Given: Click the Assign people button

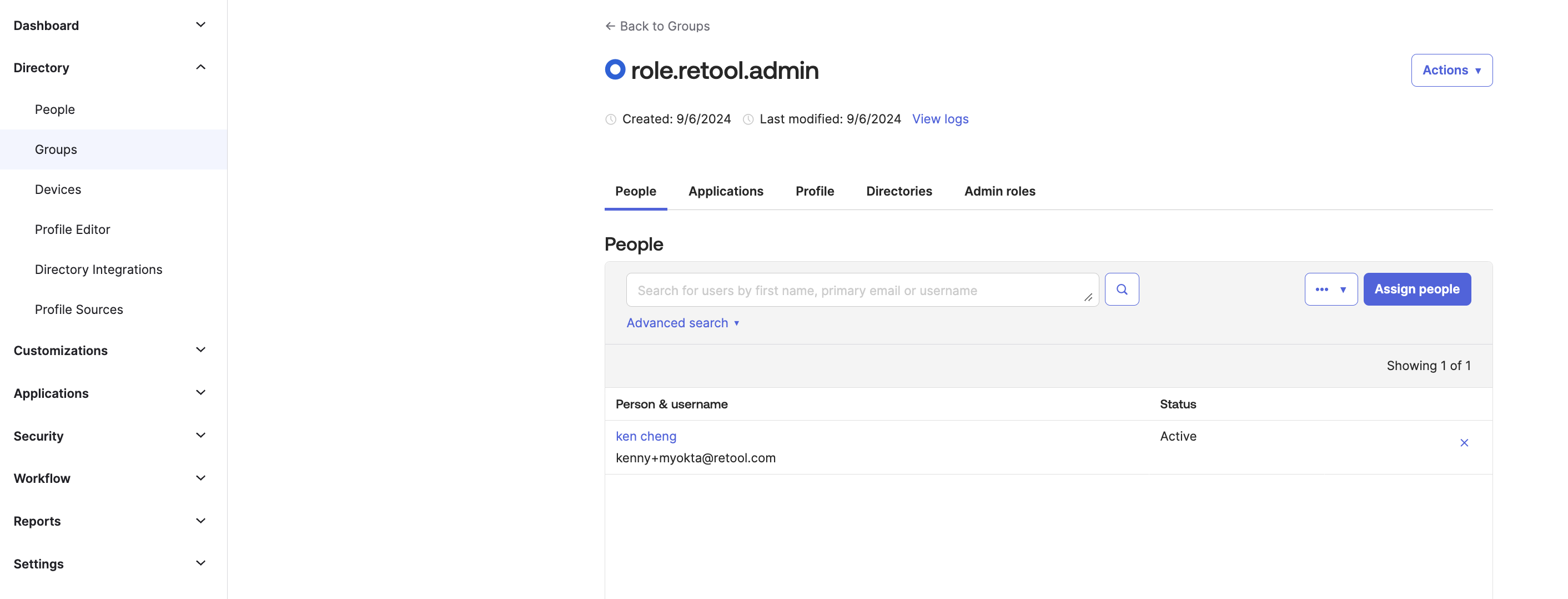Looking at the screenshot, I should pyautogui.click(x=1416, y=289).
